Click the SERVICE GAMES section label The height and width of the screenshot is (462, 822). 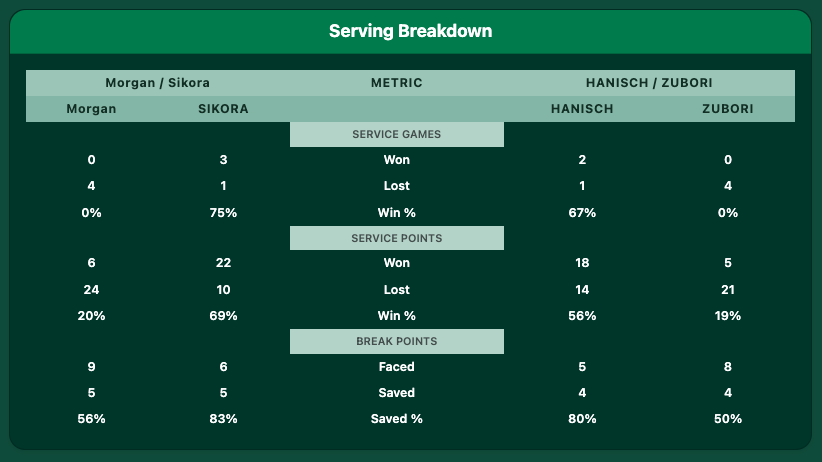pos(397,134)
